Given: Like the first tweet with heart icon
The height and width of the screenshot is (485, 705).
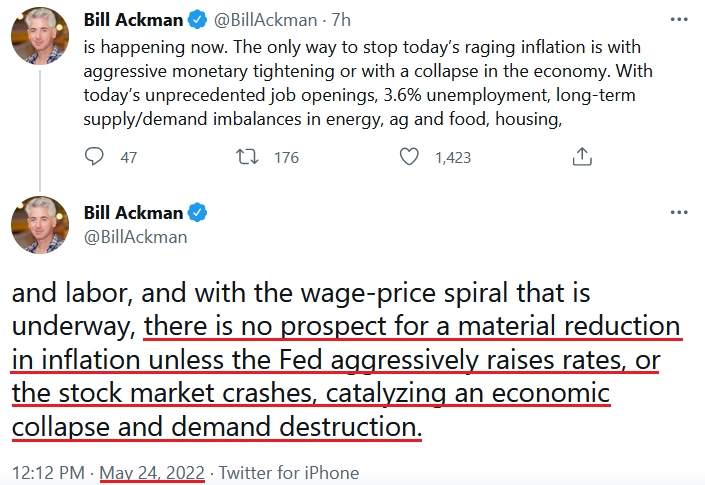Looking at the screenshot, I should [x=409, y=157].
